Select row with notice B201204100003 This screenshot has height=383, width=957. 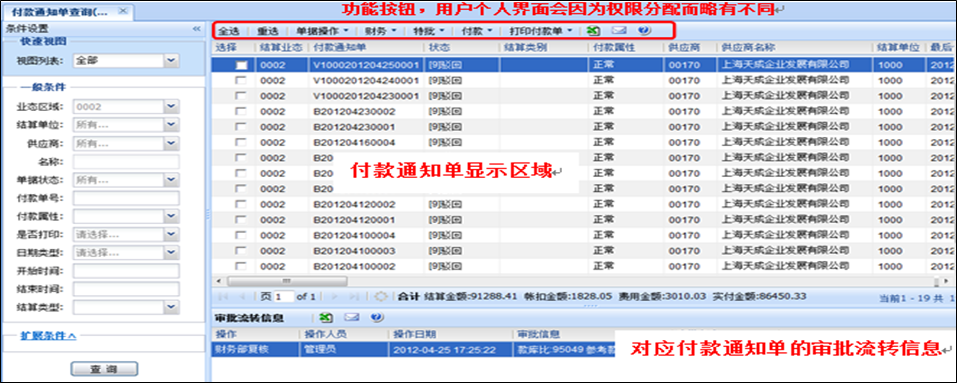tap(584, 251)
